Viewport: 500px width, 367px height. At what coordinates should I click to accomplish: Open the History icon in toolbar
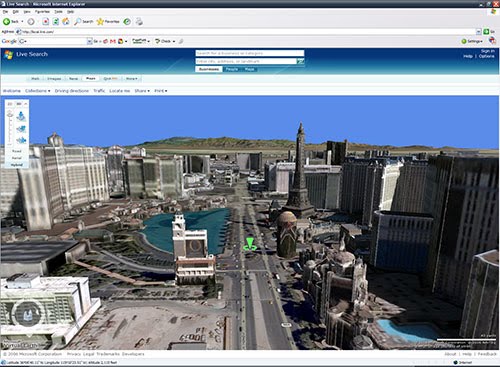[127, 22]
